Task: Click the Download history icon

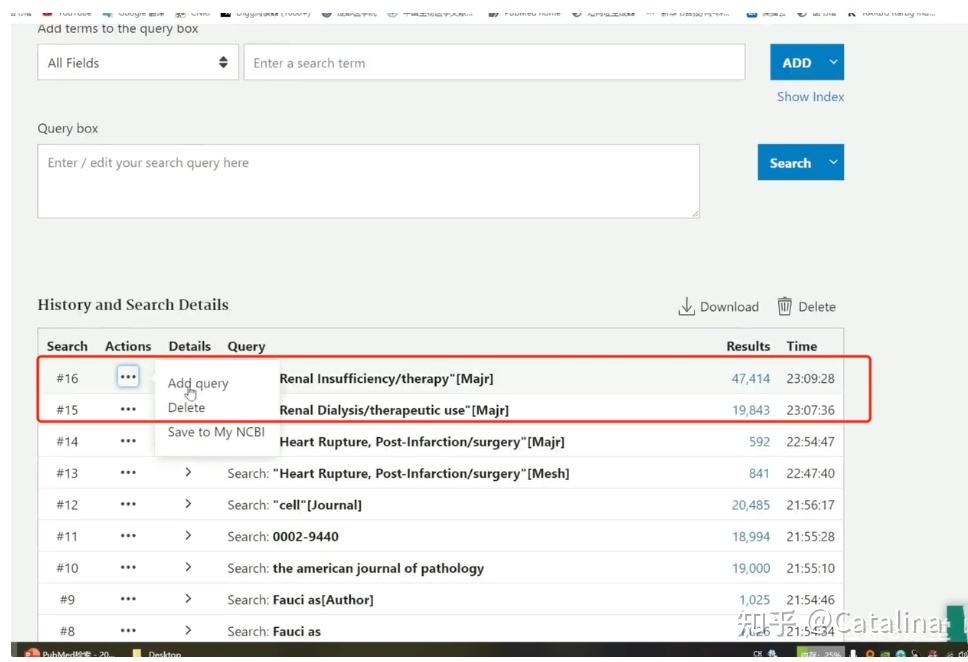Action: 687,307
